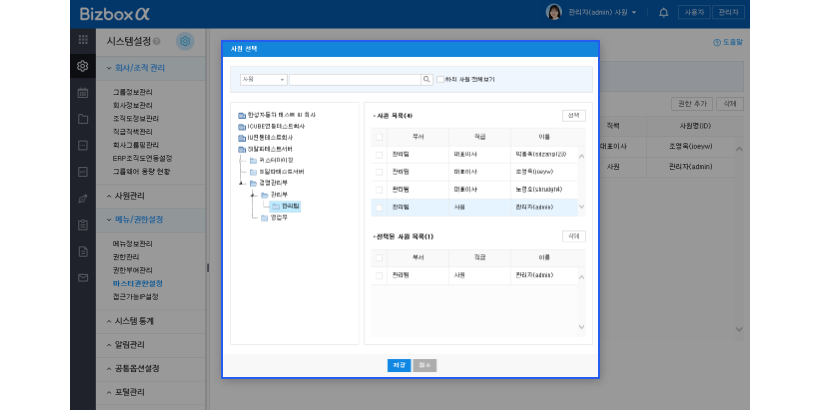Open the 관리자(admin) 사원 account dropdown
This screenshot has width=820, height=413.
click(602, 12)
